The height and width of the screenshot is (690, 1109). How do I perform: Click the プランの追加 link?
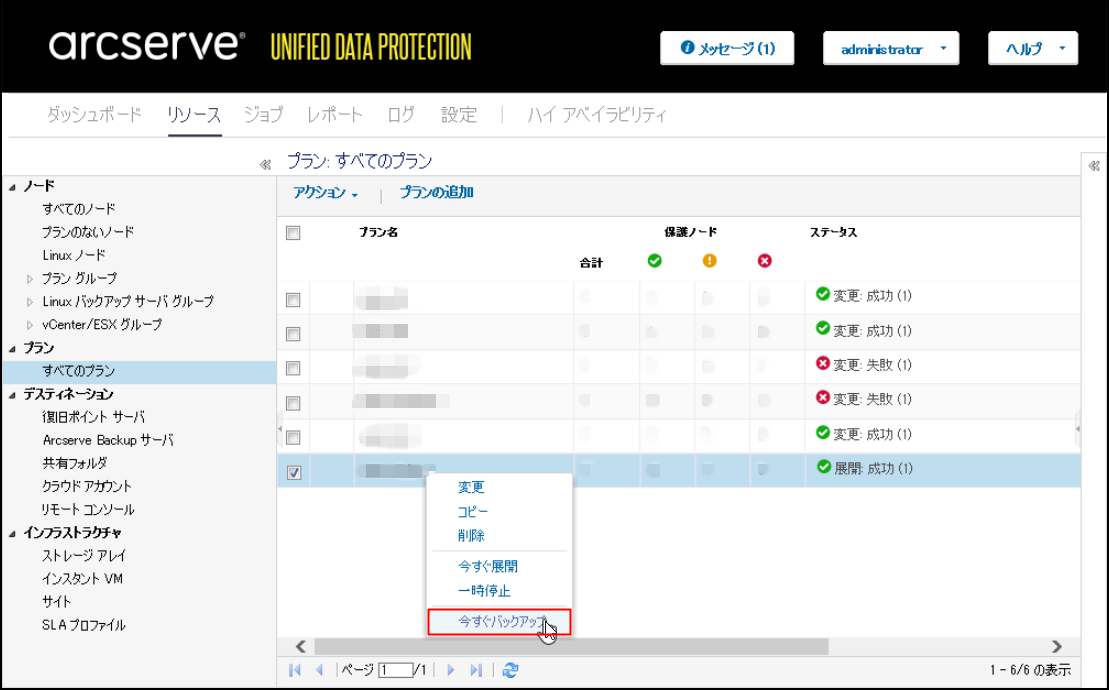(436, 192)
